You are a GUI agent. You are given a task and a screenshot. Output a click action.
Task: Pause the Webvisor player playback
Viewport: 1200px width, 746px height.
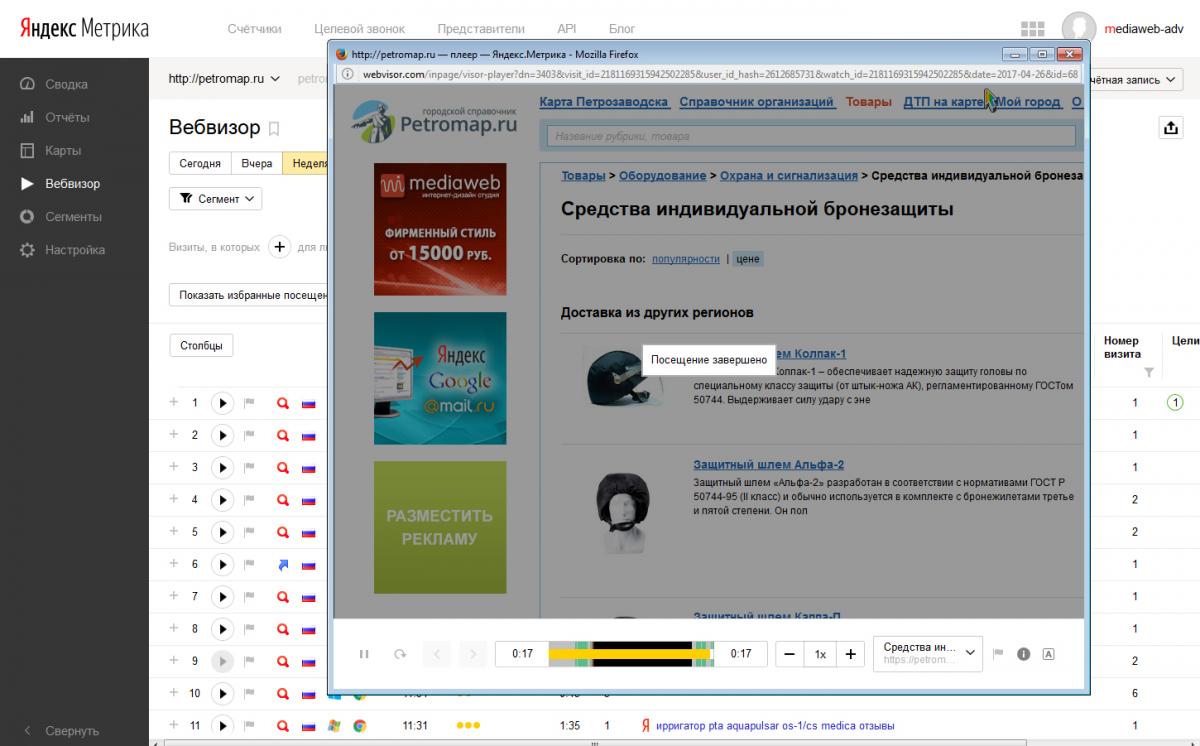(364, 654)
